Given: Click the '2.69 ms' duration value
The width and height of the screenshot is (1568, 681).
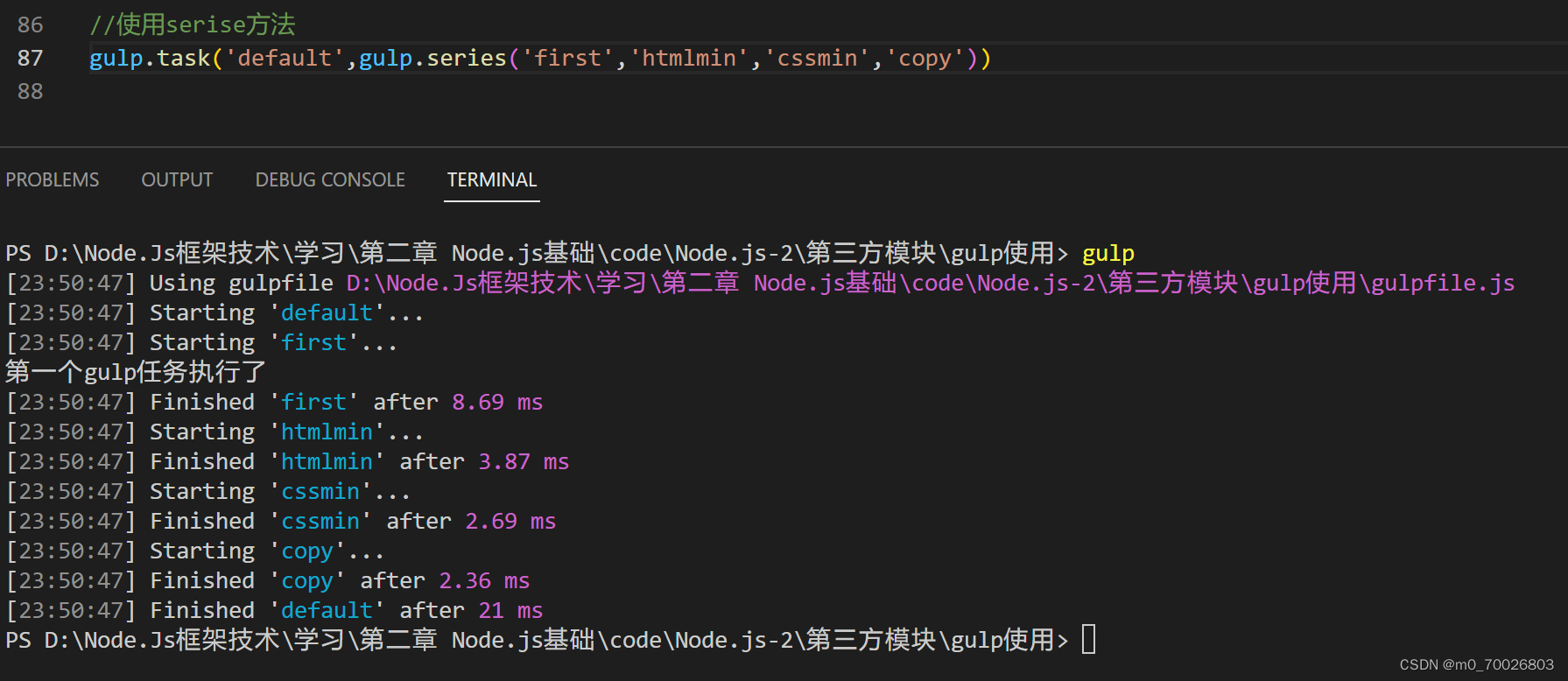Looking at the screenshot, I should (510, 521).
